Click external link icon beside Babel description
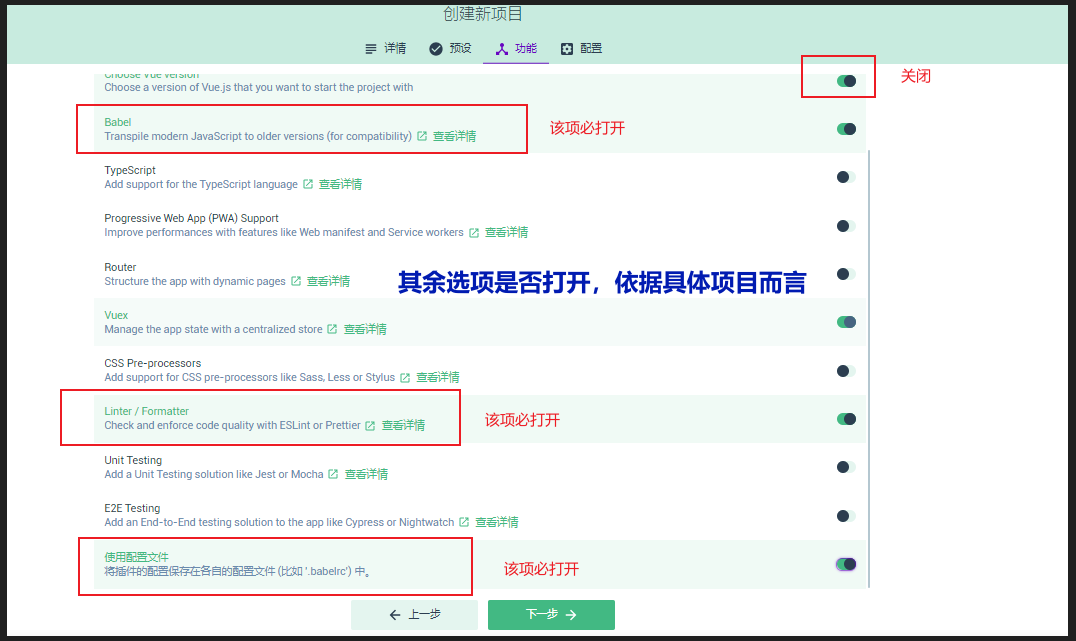Viewport: 1076px width, 641px height. pos(422,136)
